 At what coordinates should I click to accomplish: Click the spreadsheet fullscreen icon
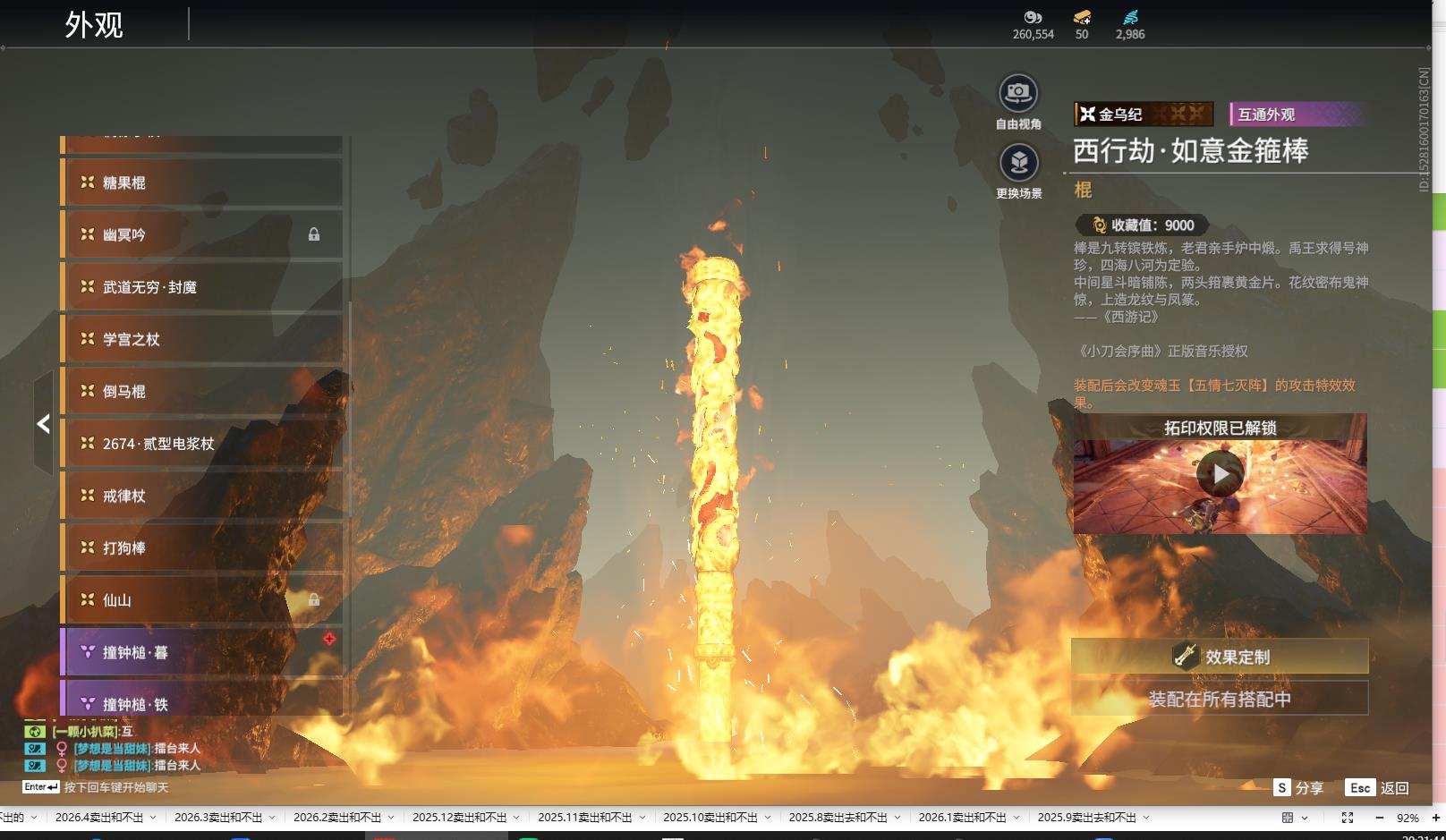(1348, 818)
